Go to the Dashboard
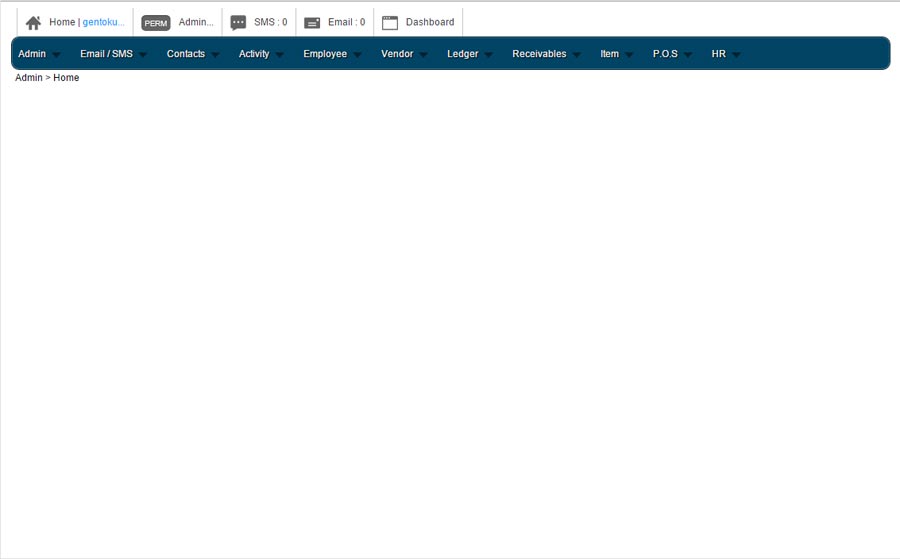Viewport: 900px width, 559px height. [x=430, y=22]
